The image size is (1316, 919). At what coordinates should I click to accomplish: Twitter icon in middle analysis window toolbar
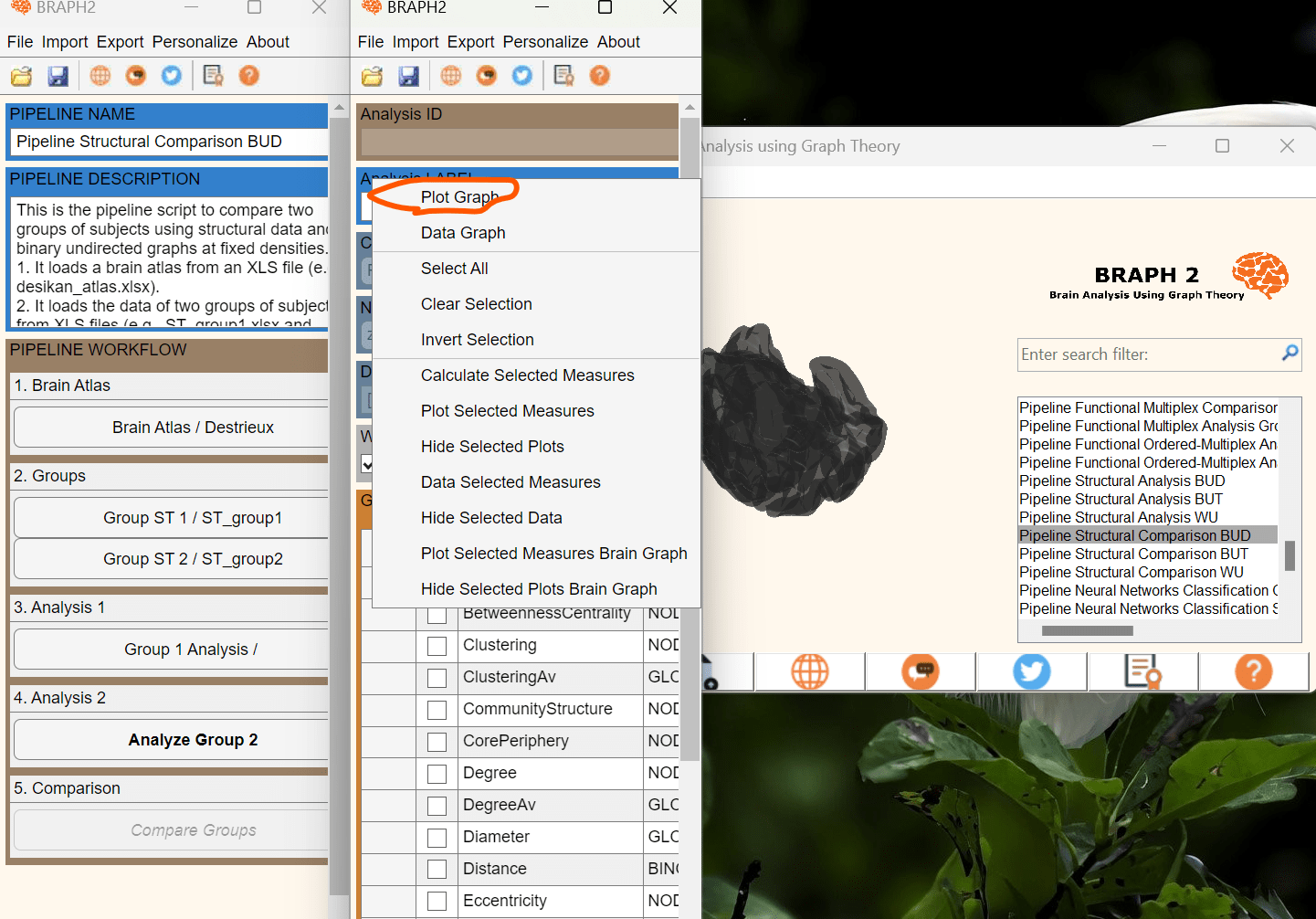click(x=522, y=76)
